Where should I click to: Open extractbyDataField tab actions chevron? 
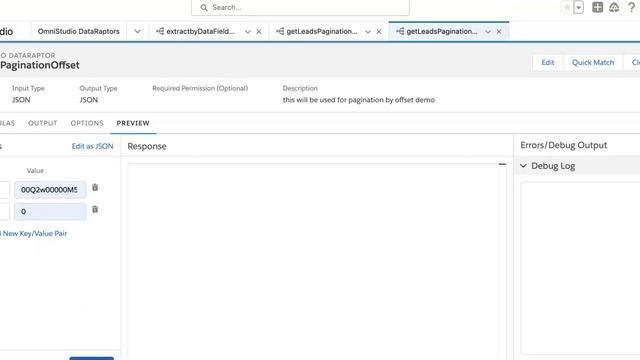point(247,31)
